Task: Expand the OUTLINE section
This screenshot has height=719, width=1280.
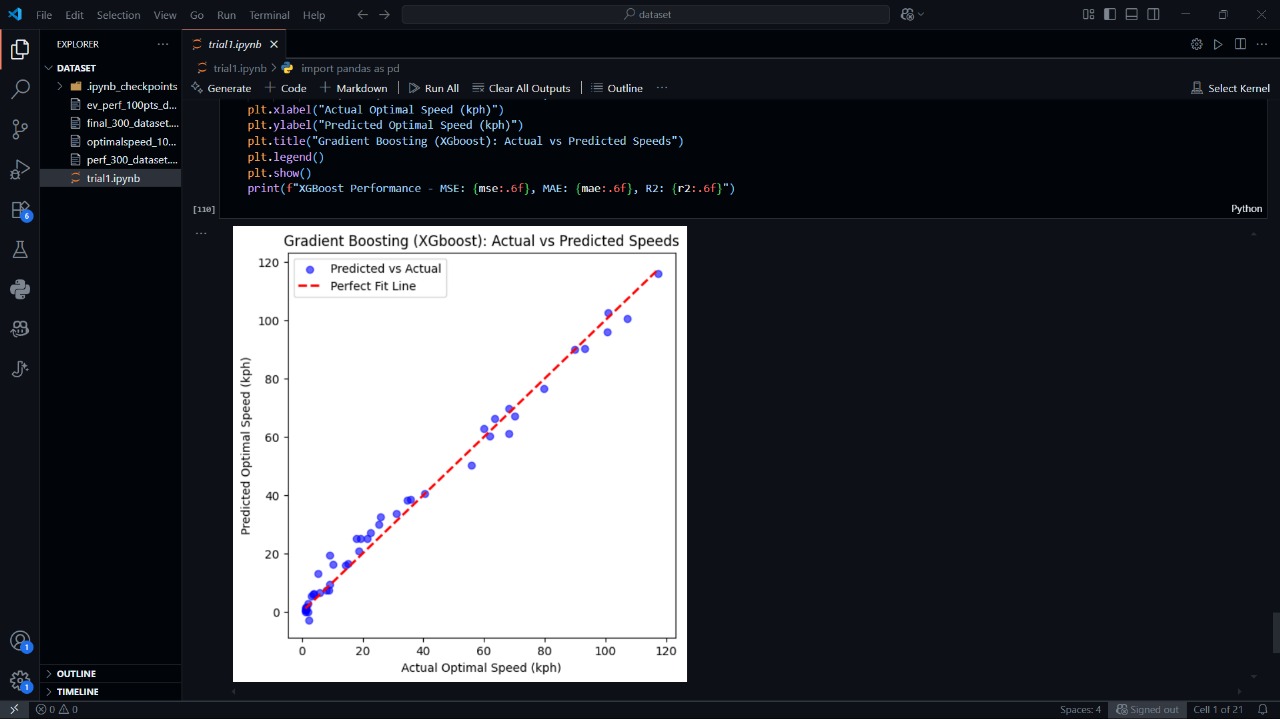Action: tap(77, 674)
